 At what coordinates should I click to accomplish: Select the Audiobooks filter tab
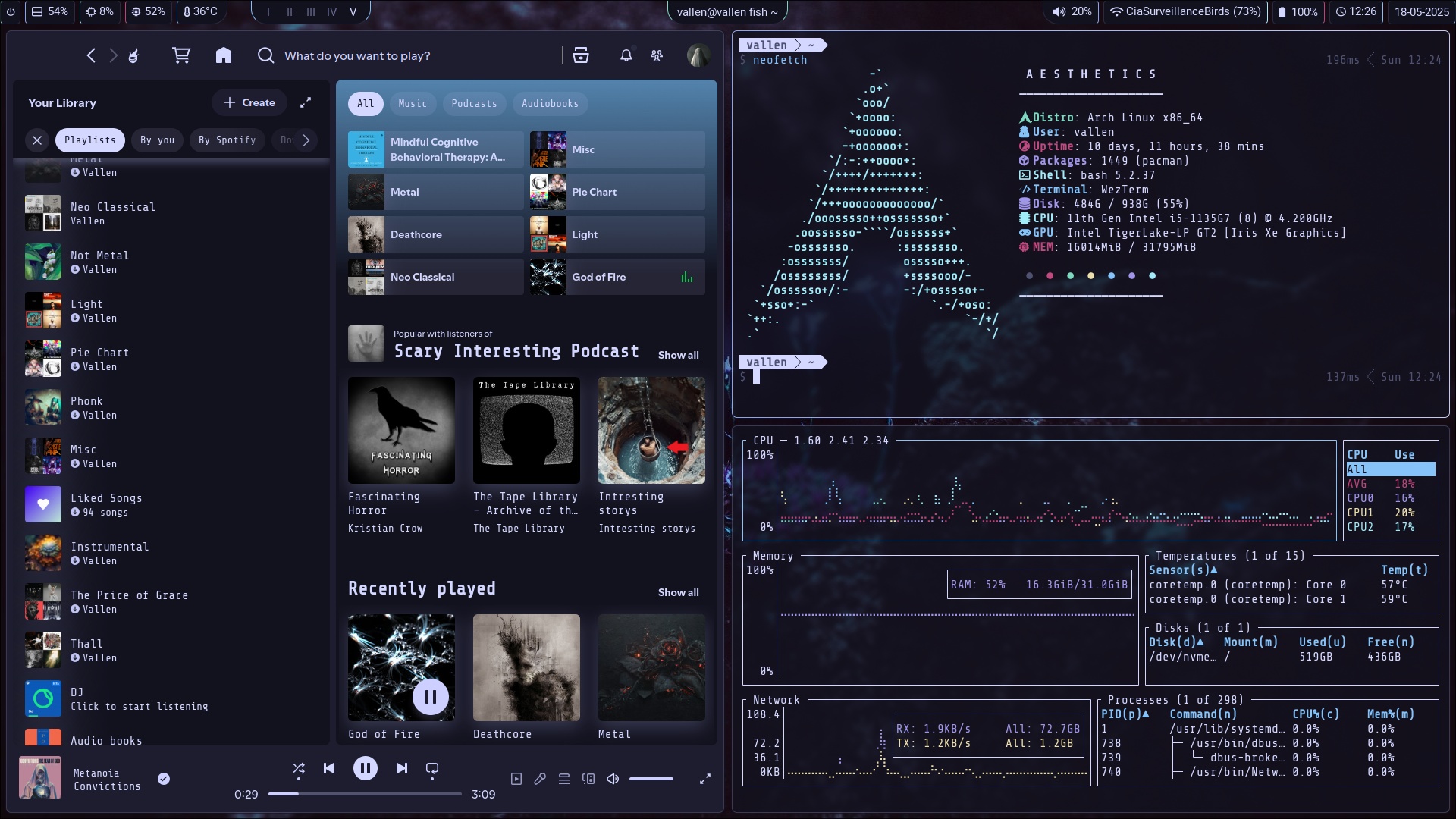point(550,103)
